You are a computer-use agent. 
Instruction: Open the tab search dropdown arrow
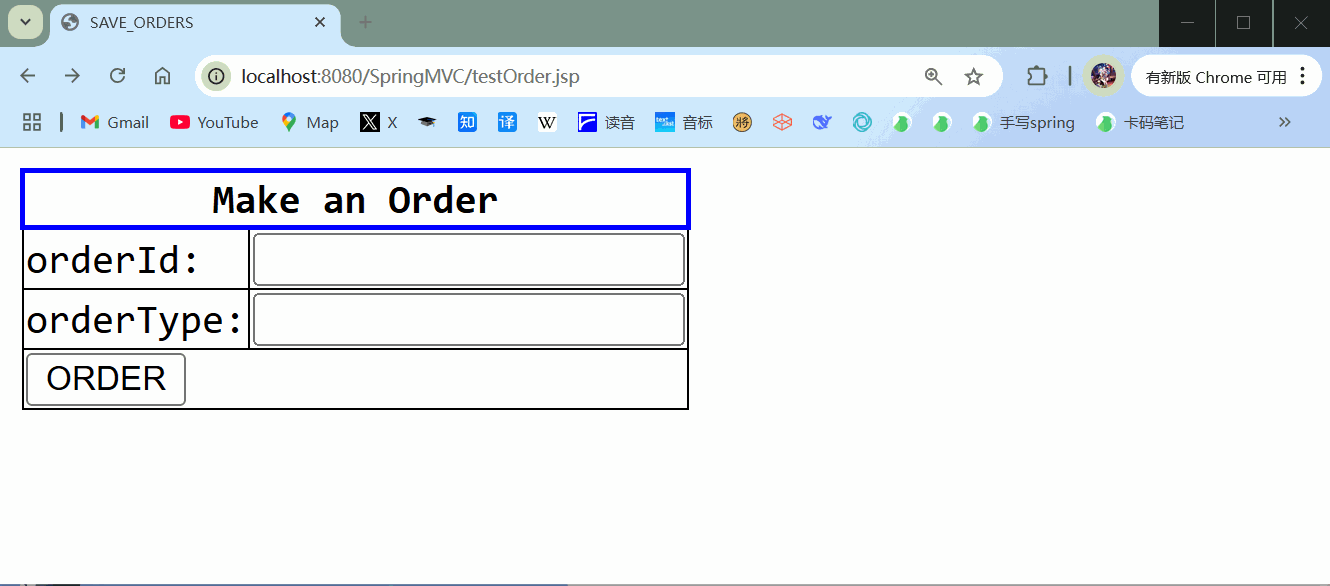pos(25,22)
